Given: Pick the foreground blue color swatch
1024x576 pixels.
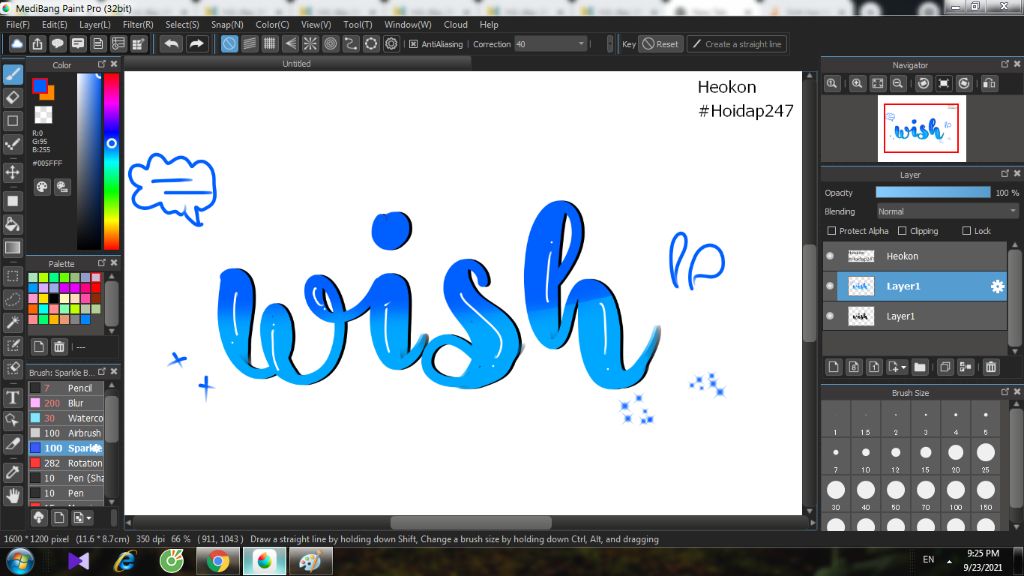Looking at the screenshot, I should pos(39,86).
